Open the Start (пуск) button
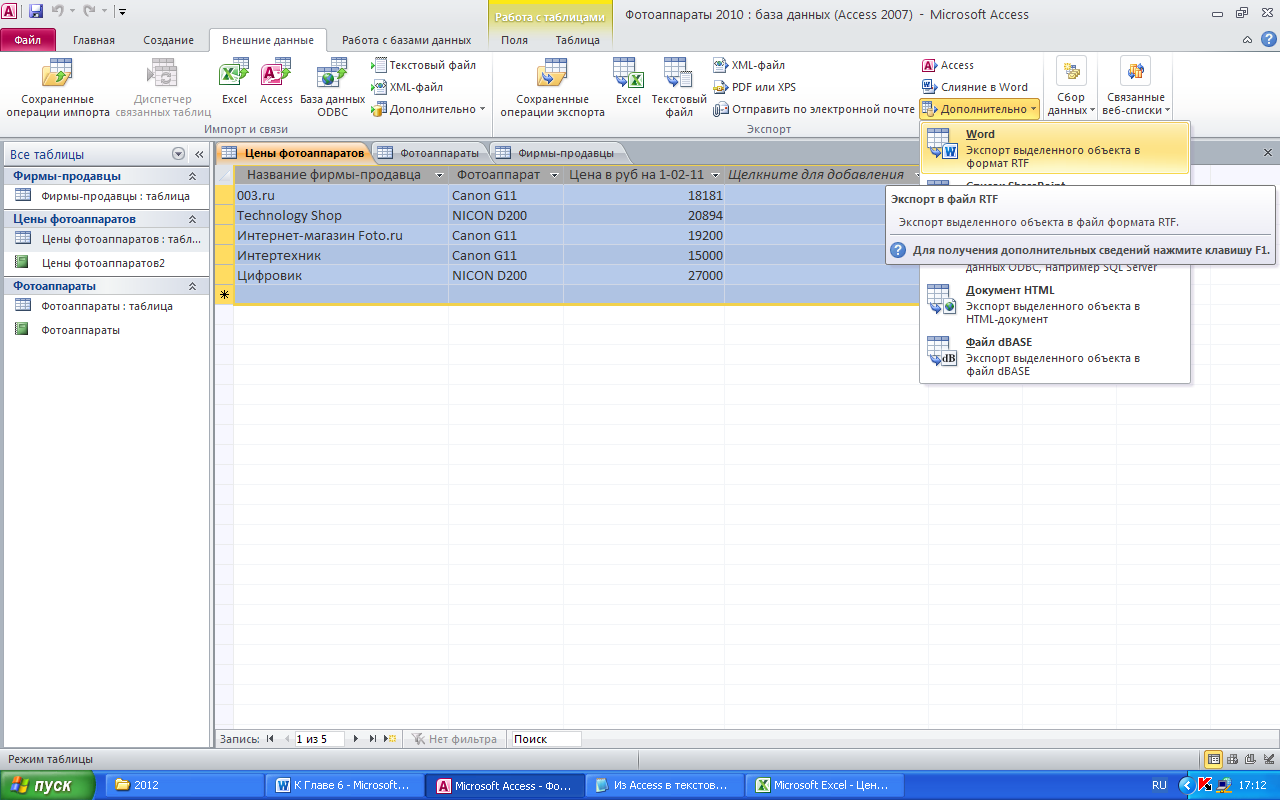Viewport: 1280px width, 800px height. click(x=47, y=785)
